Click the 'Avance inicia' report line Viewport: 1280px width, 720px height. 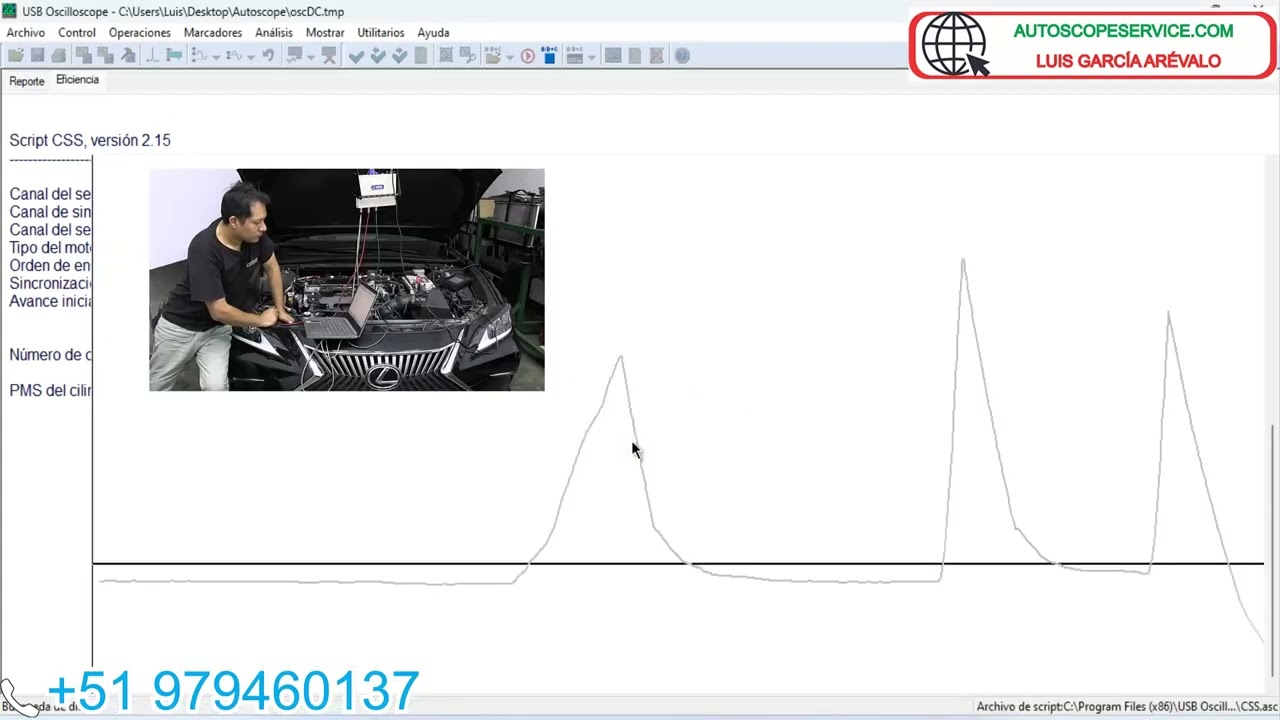pos(50,302)
